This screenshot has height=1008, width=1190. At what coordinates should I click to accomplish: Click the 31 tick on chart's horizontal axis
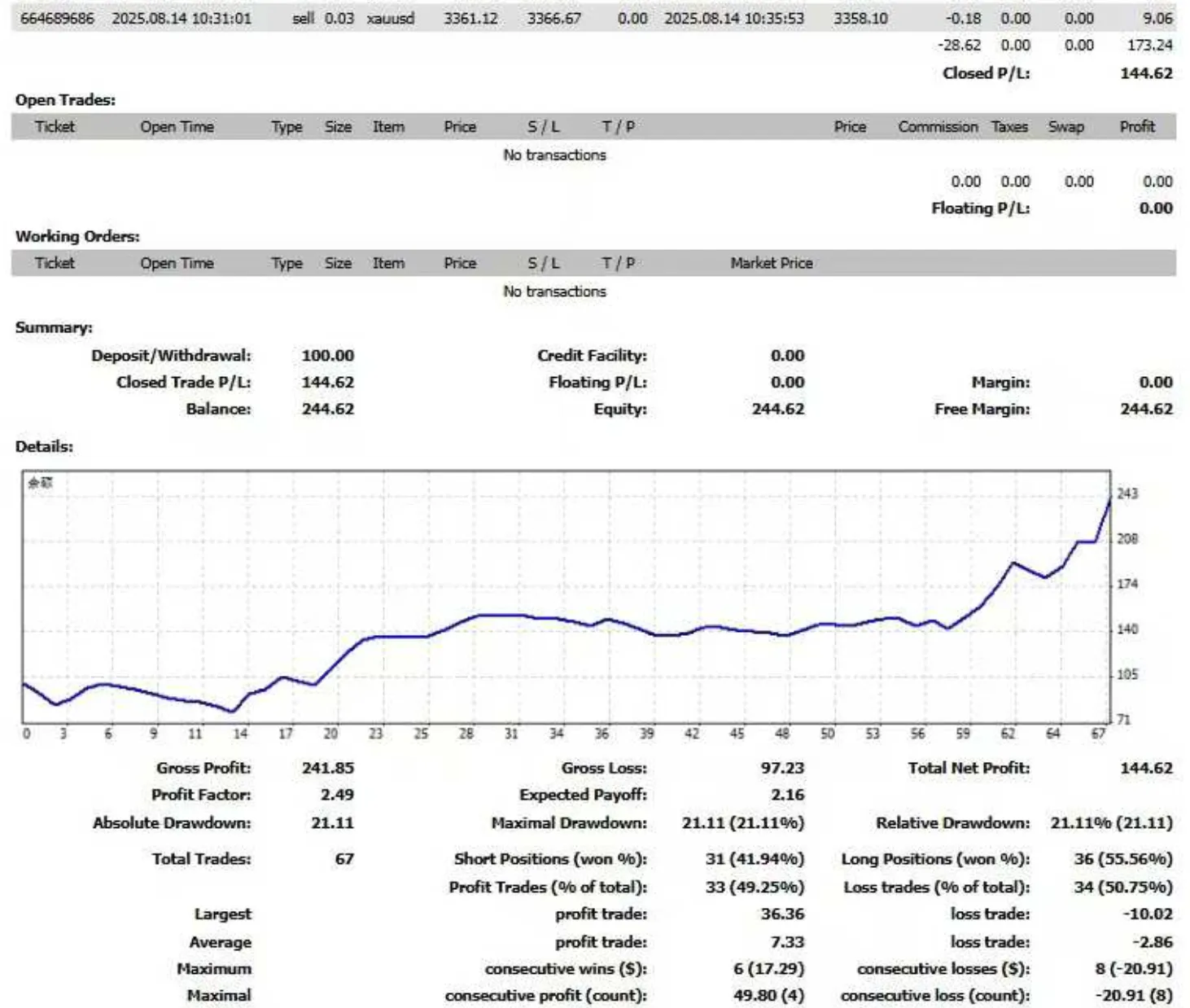coord(511,734)
